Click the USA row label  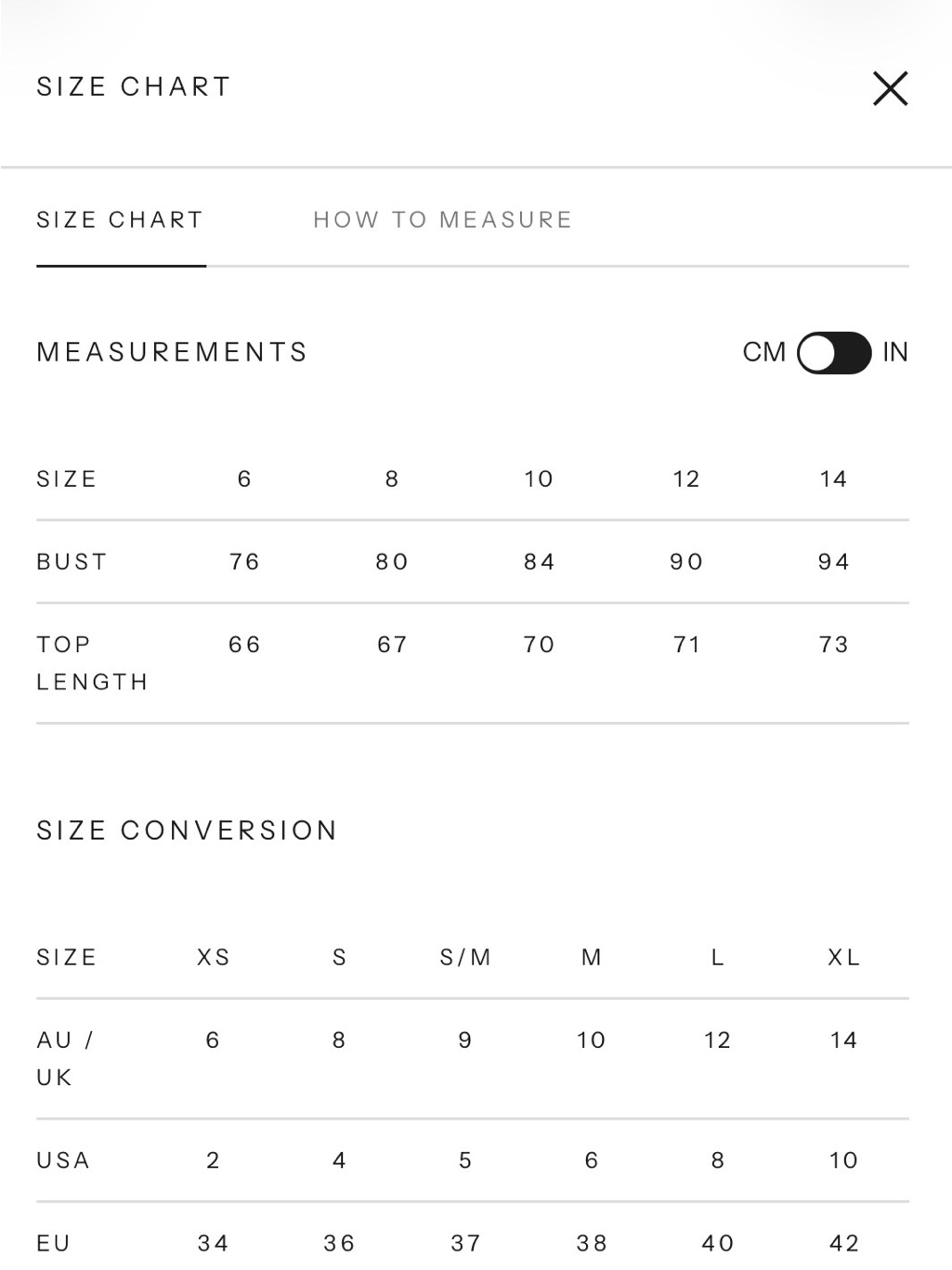(63, 1160)
